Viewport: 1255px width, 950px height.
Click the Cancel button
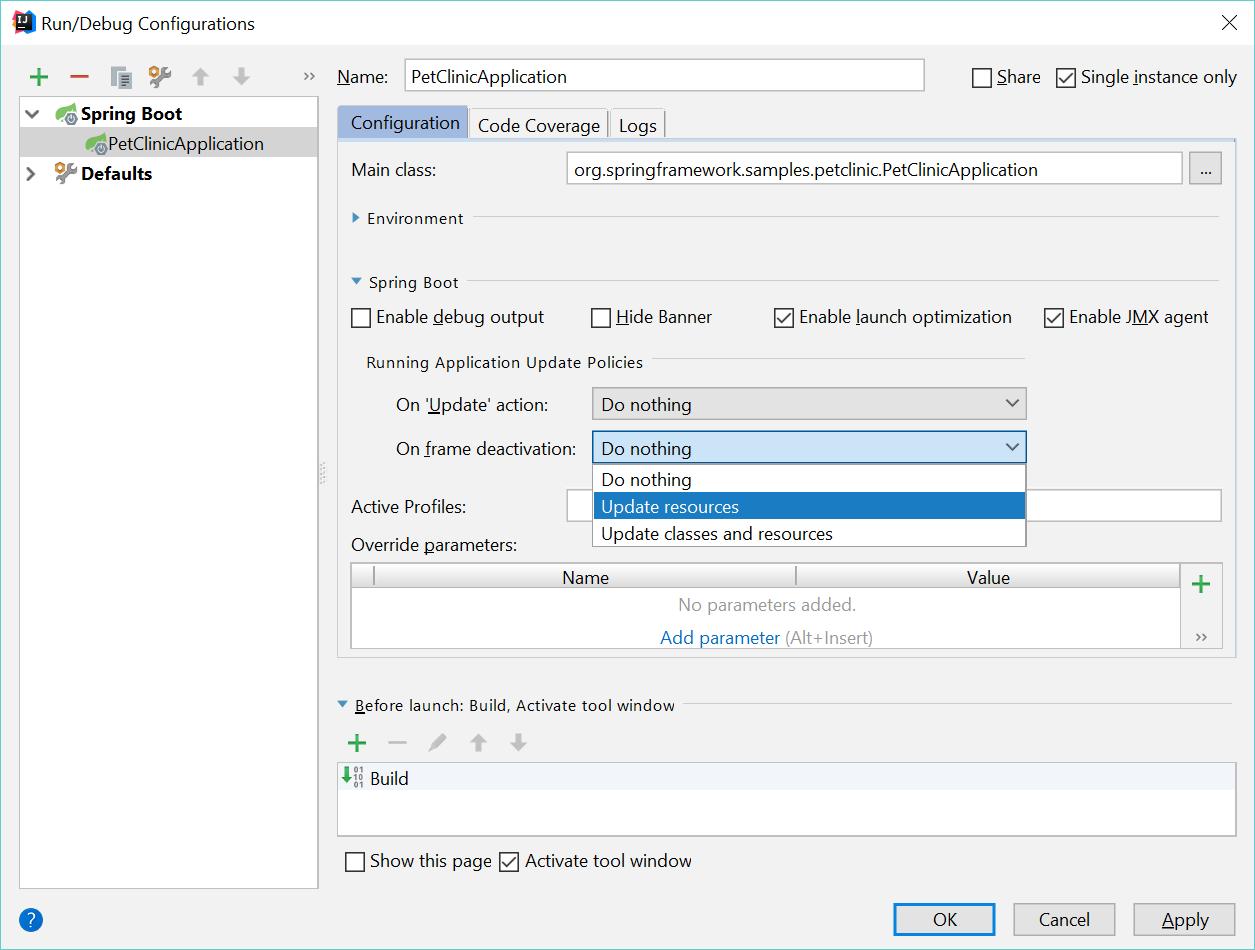point(1064,920)
